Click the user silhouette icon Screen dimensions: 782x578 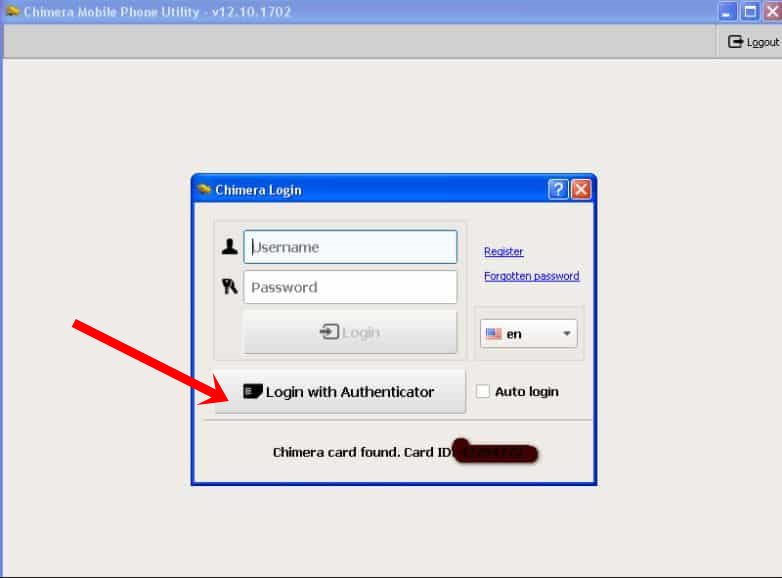(x=229, y=246)
